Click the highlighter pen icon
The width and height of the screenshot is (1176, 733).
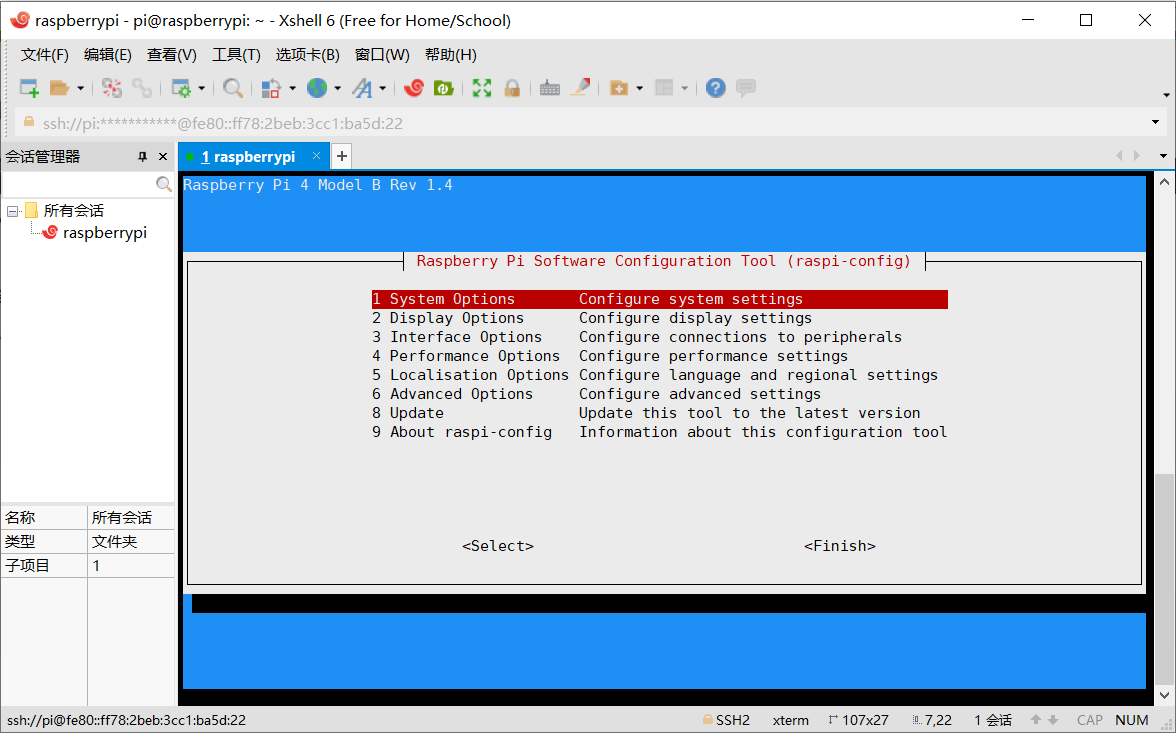coord(580,88)
